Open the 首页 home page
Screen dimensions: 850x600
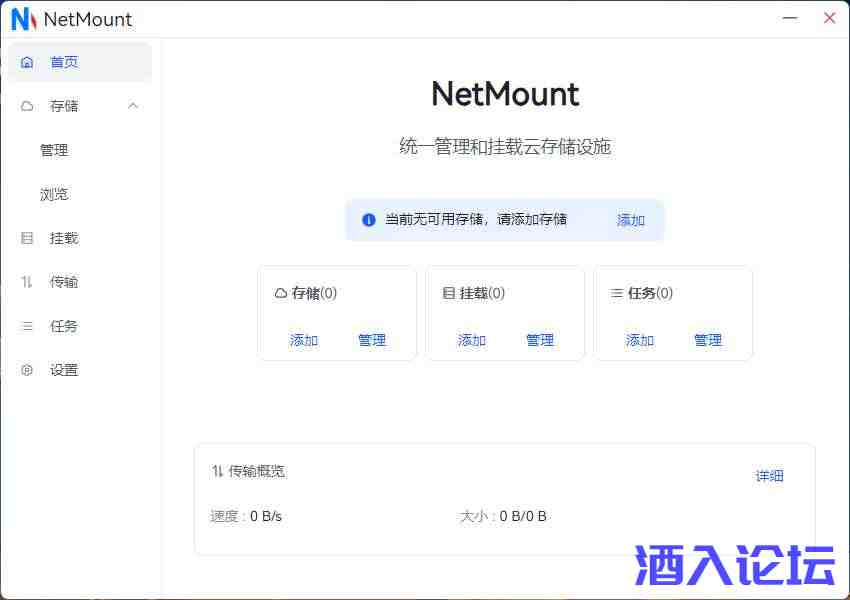tap(80, 62)
